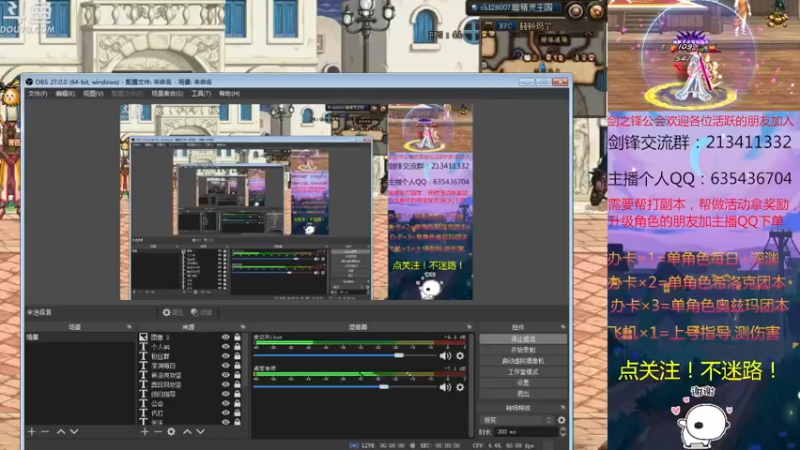This screenshot has width=800, height=450.
Task: Lock toggle for the 图像 2 source
Action: click(237, 337)
